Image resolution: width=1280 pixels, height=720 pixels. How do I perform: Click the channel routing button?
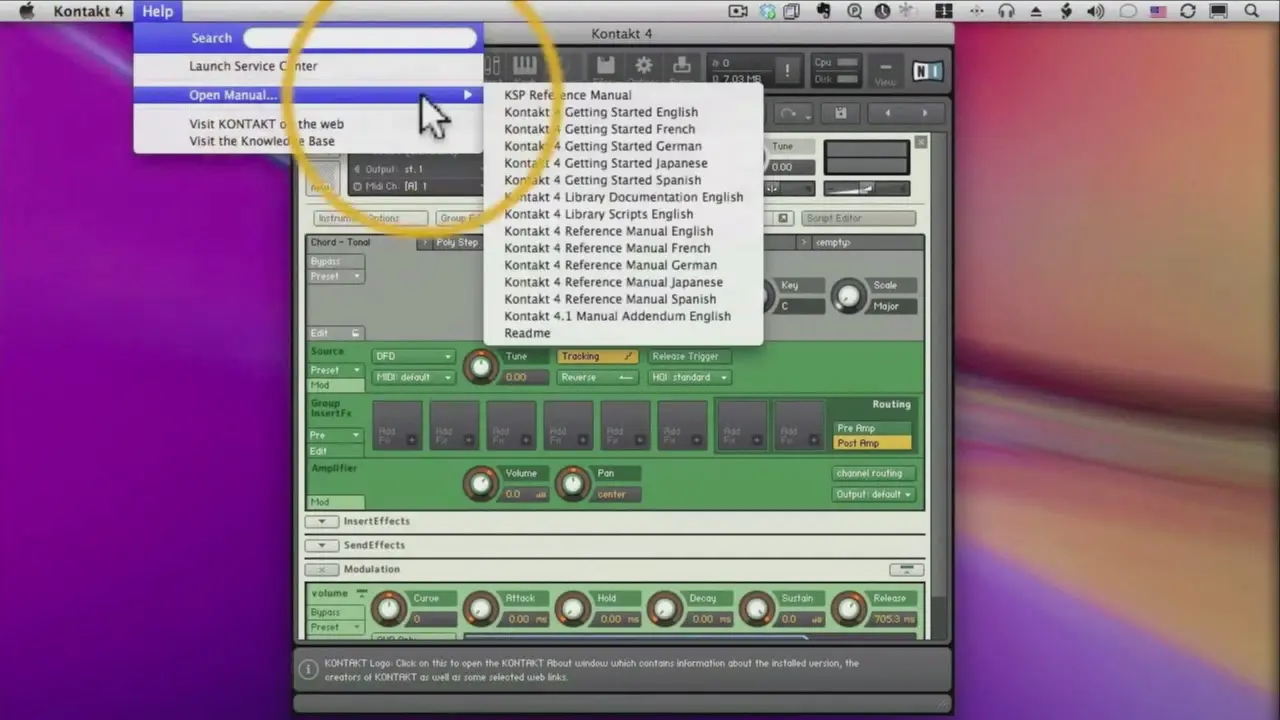tap(873, 473)
